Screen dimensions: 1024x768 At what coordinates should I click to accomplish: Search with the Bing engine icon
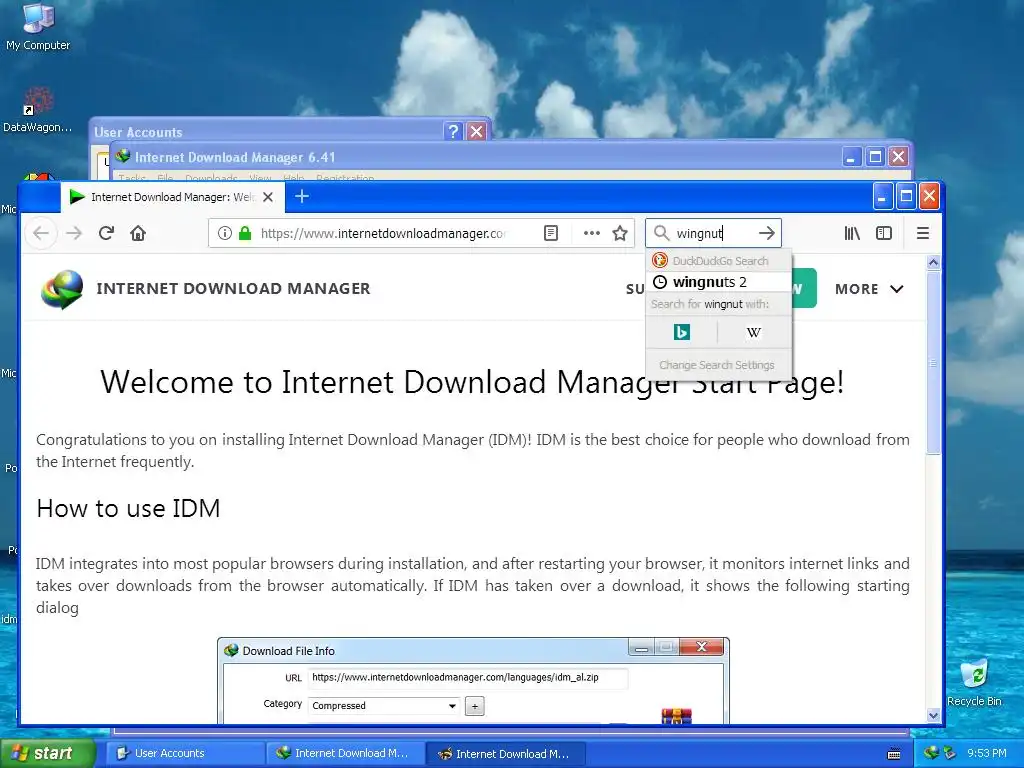pos(681,332)
